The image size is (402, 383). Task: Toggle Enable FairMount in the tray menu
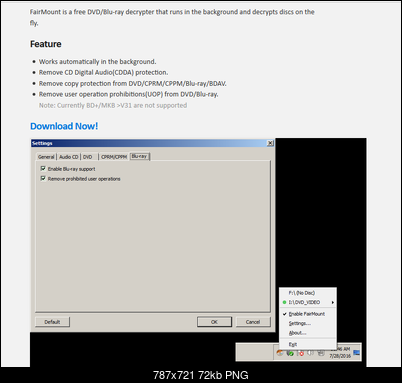307,314
